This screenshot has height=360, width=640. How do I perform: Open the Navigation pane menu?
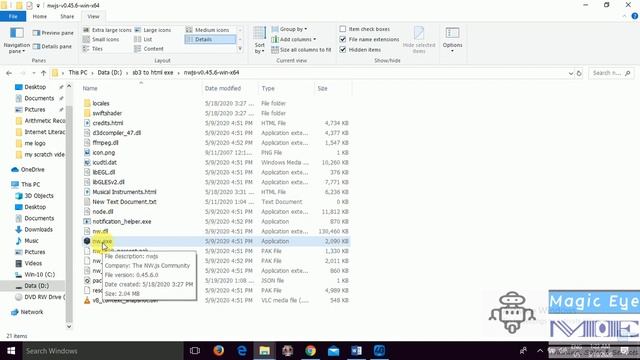pyautogui.click(x=16, y=40)
